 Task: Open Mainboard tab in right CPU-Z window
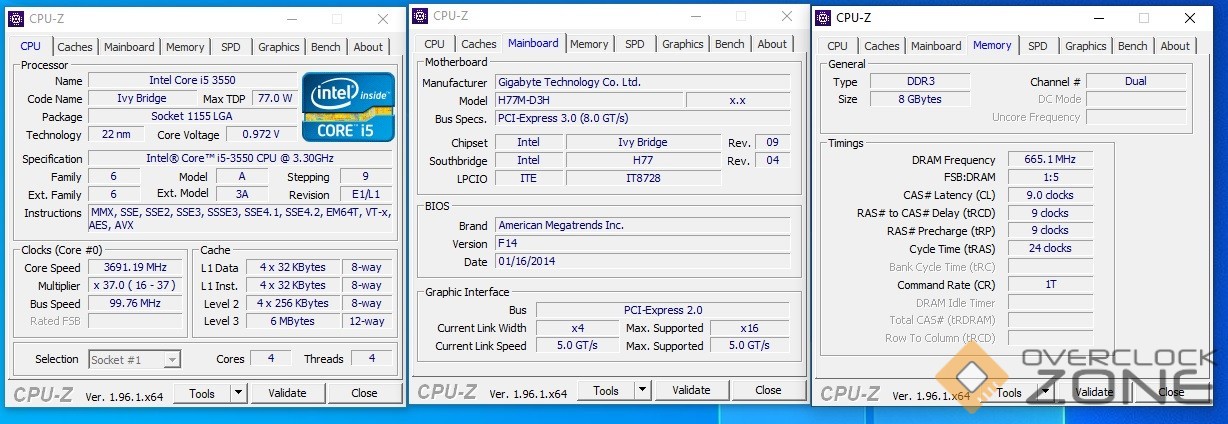coord(936,46)
